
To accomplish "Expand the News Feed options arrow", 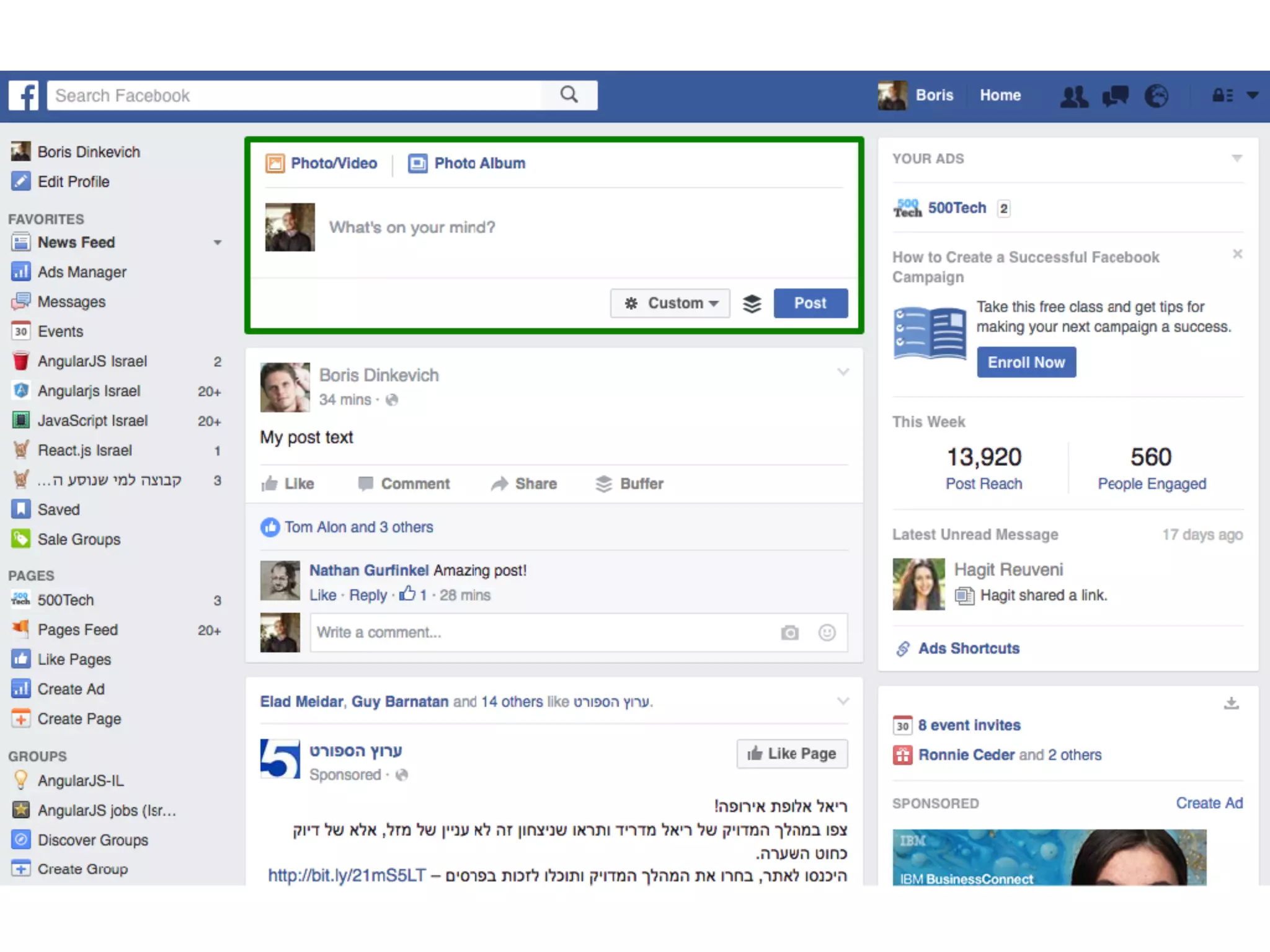I will (x=217, y=242).
